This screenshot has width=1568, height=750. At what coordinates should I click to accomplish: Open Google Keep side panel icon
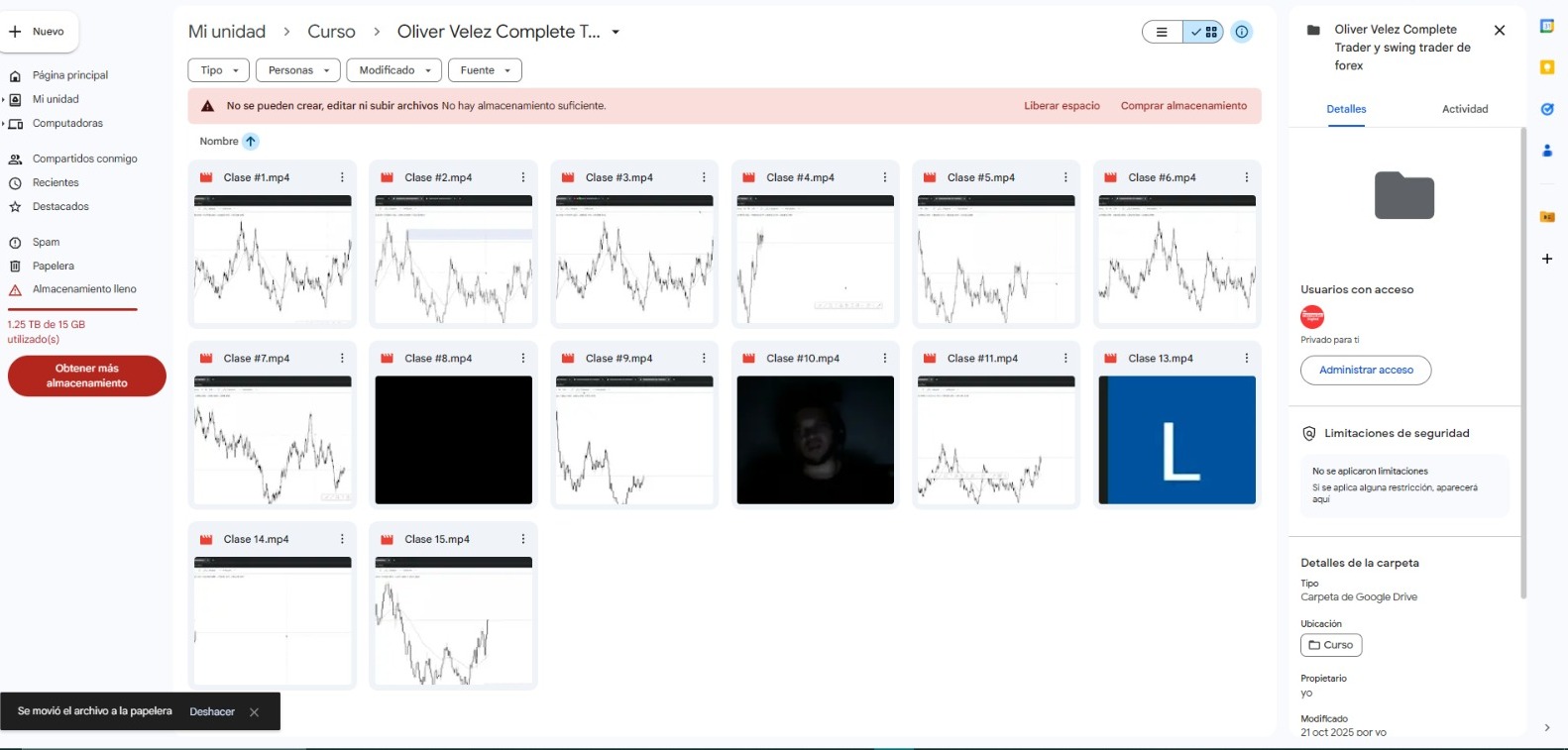pos(1547,67)
